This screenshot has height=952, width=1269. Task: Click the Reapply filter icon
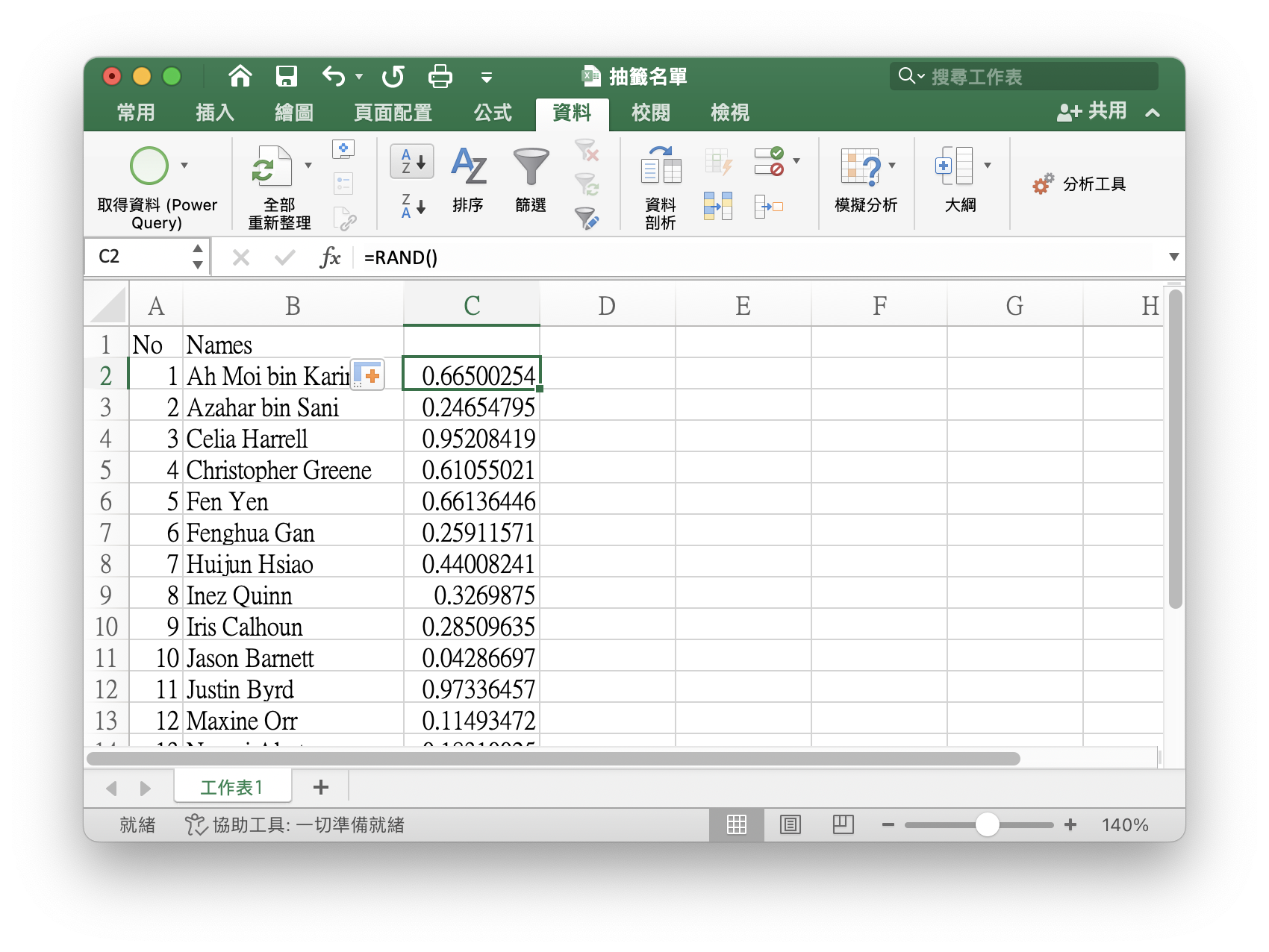[x=587, y=184]
